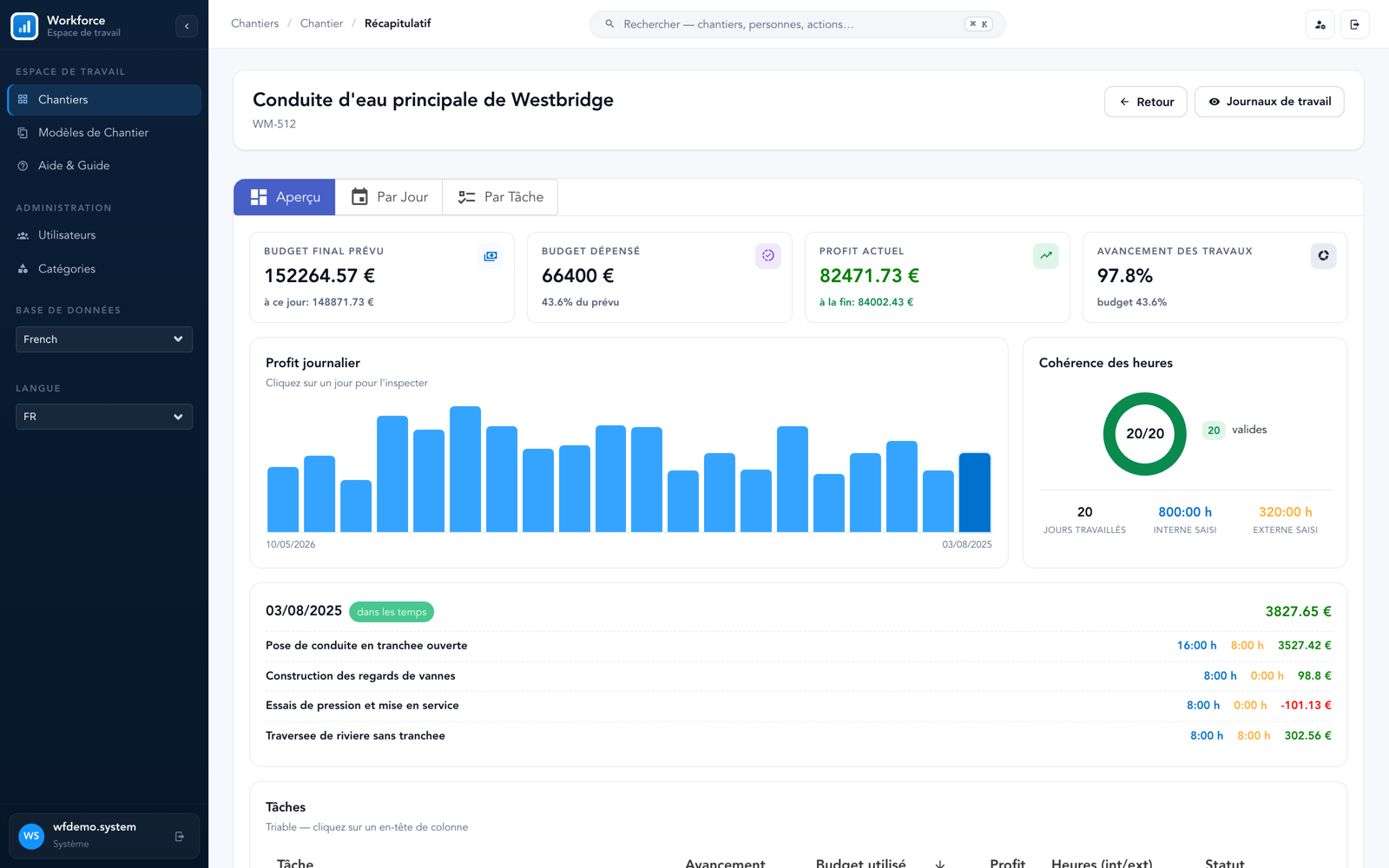
Task: Click the Chantier breadcrumb link
Action: [321, 23]
